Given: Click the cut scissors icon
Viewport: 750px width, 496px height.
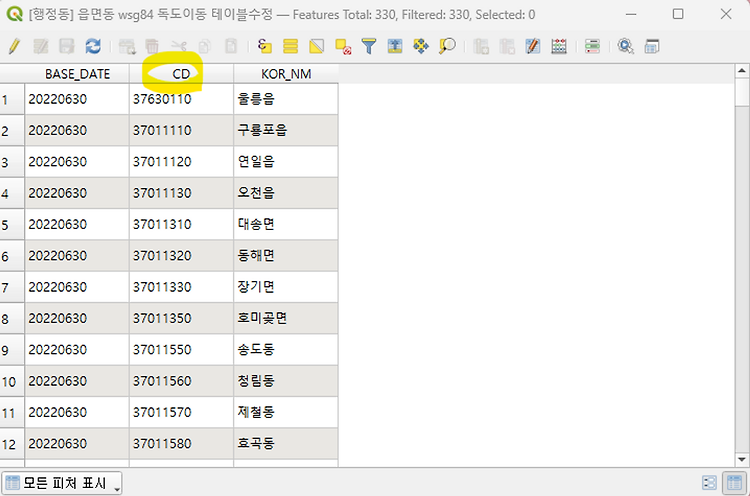Looking at the screenshot, I should 179,46.
